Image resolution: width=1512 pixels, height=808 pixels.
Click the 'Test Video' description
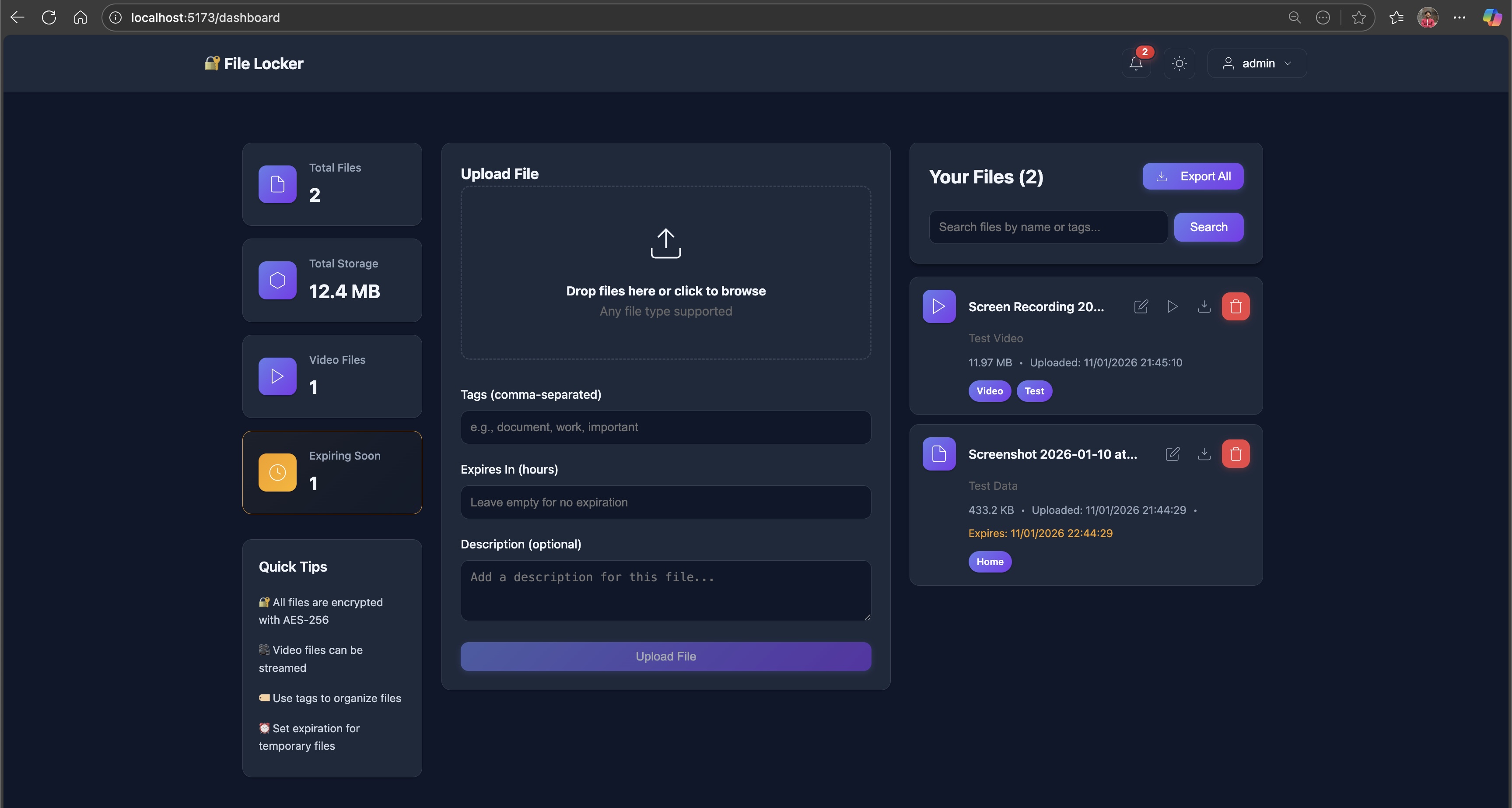tap(995, 338)
